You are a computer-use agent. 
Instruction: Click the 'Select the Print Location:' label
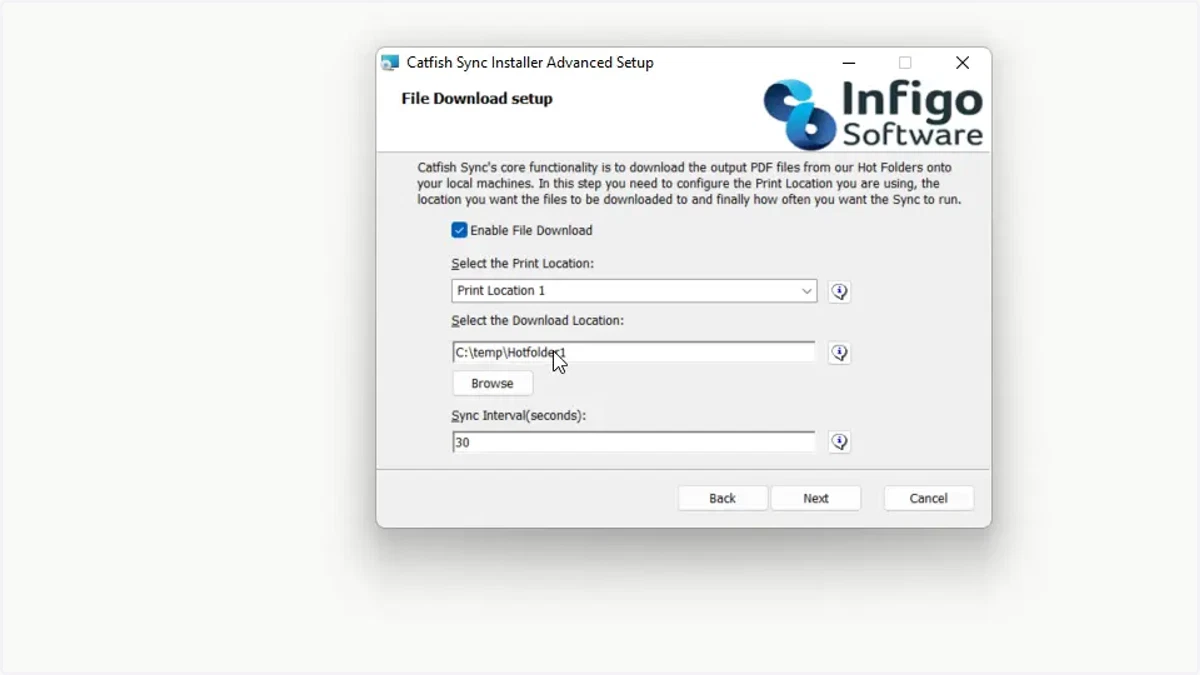coord(522,264)
